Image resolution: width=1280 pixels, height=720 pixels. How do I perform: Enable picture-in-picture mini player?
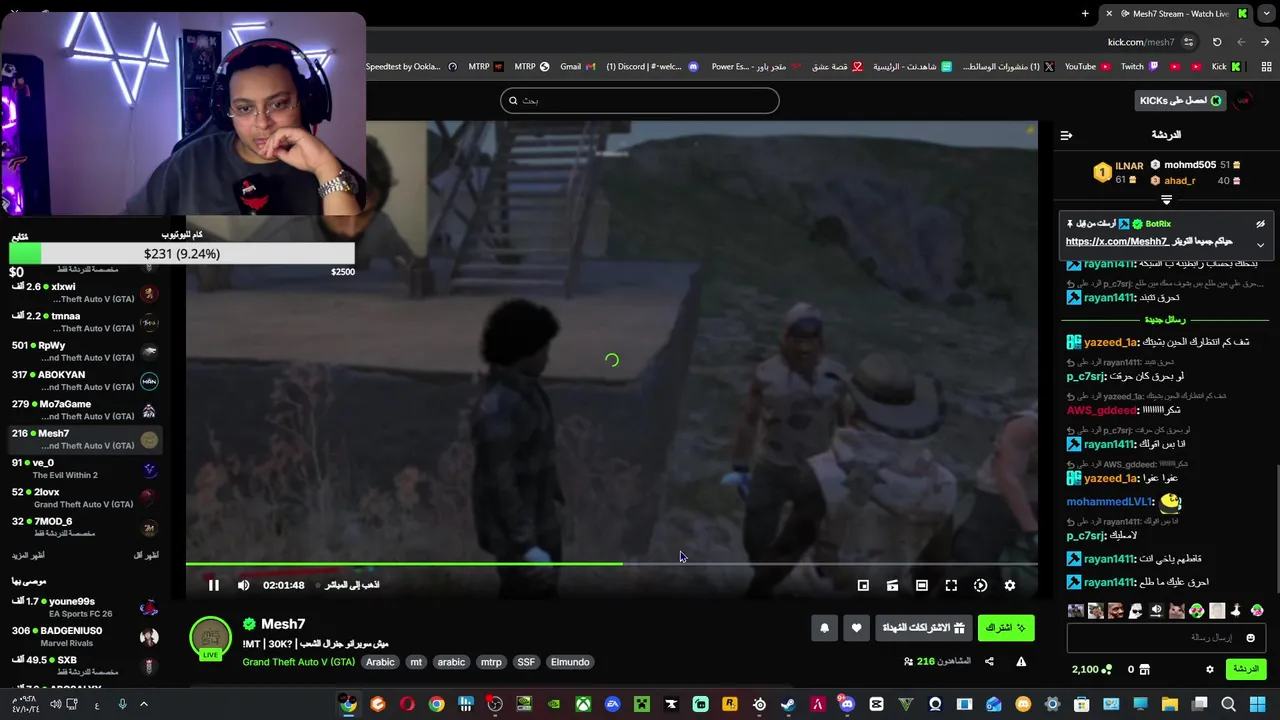[x=863, y=585]
